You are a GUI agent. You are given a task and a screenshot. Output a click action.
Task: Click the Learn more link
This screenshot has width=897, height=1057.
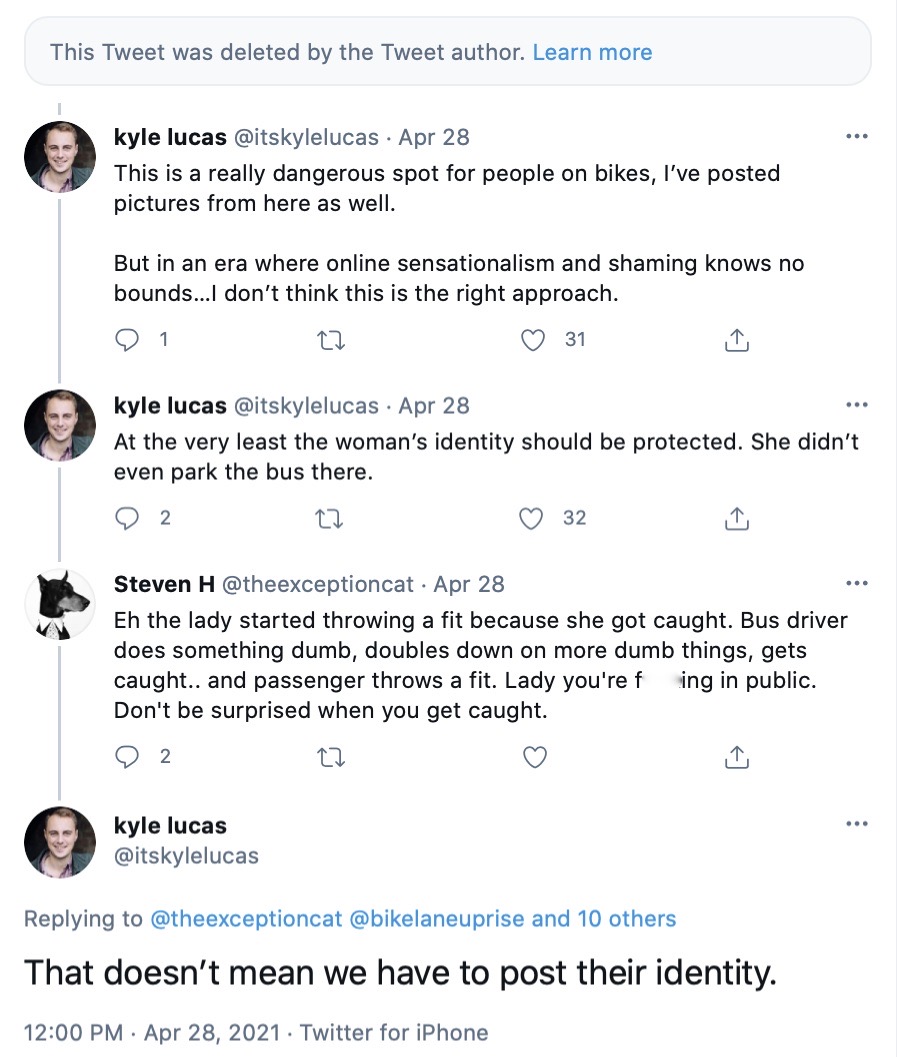(592, 52)
